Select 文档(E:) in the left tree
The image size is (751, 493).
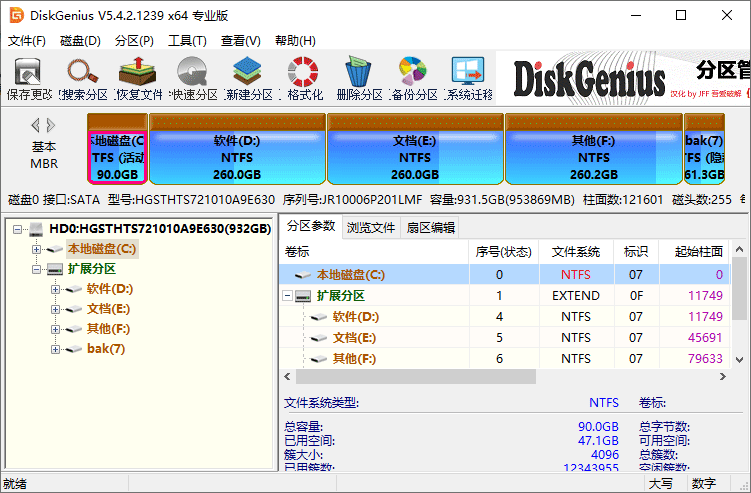point(108,309)
